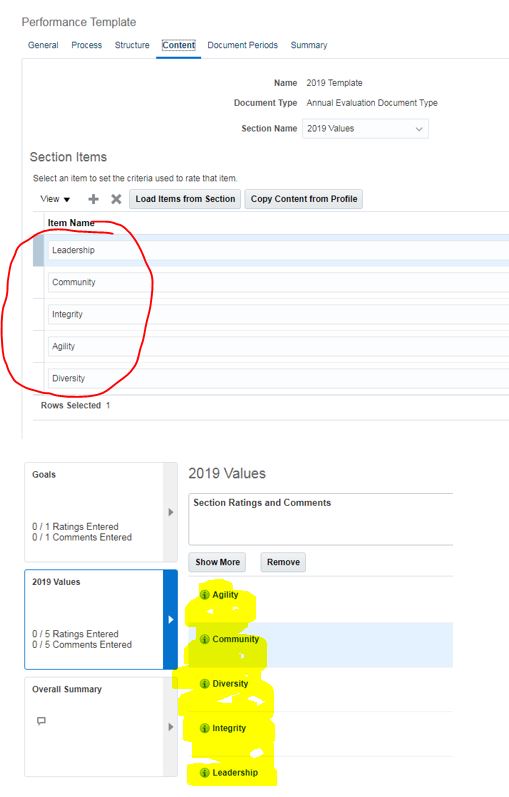The image size is (509, 797).
Task: Click the add row plus icon
Action: point(93,199)
